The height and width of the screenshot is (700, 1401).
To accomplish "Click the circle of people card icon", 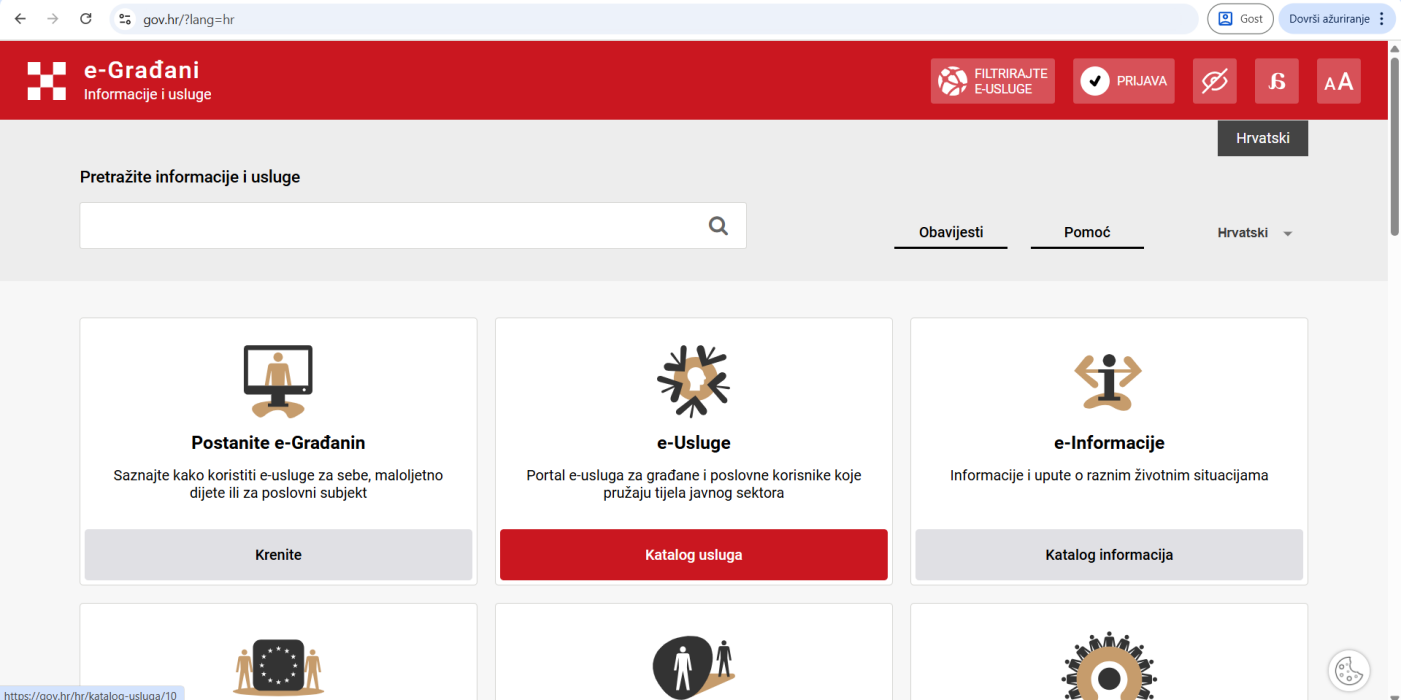I will click(x=1108, y=666).
